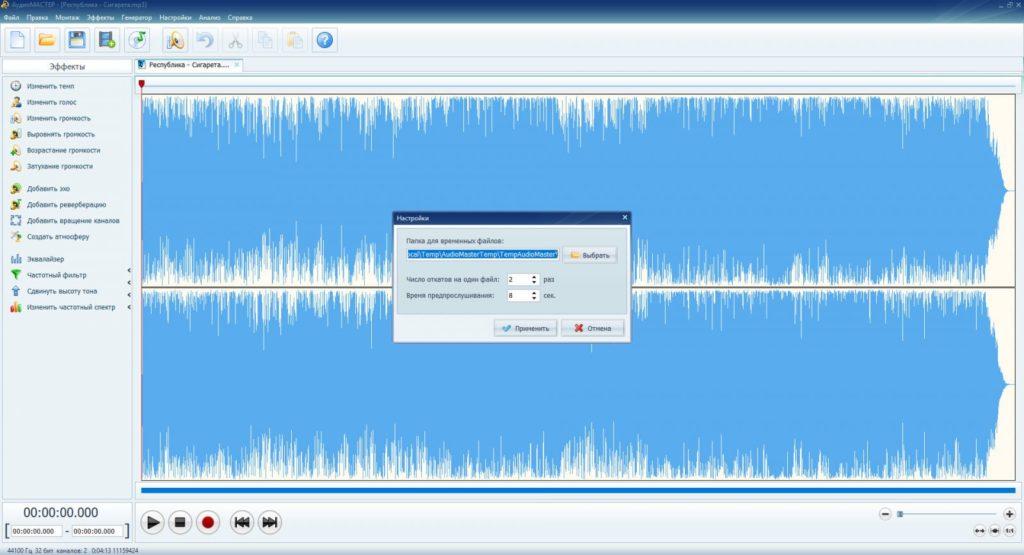Jump to the track end
The image size is (1024, 555).
click(270, 522)
